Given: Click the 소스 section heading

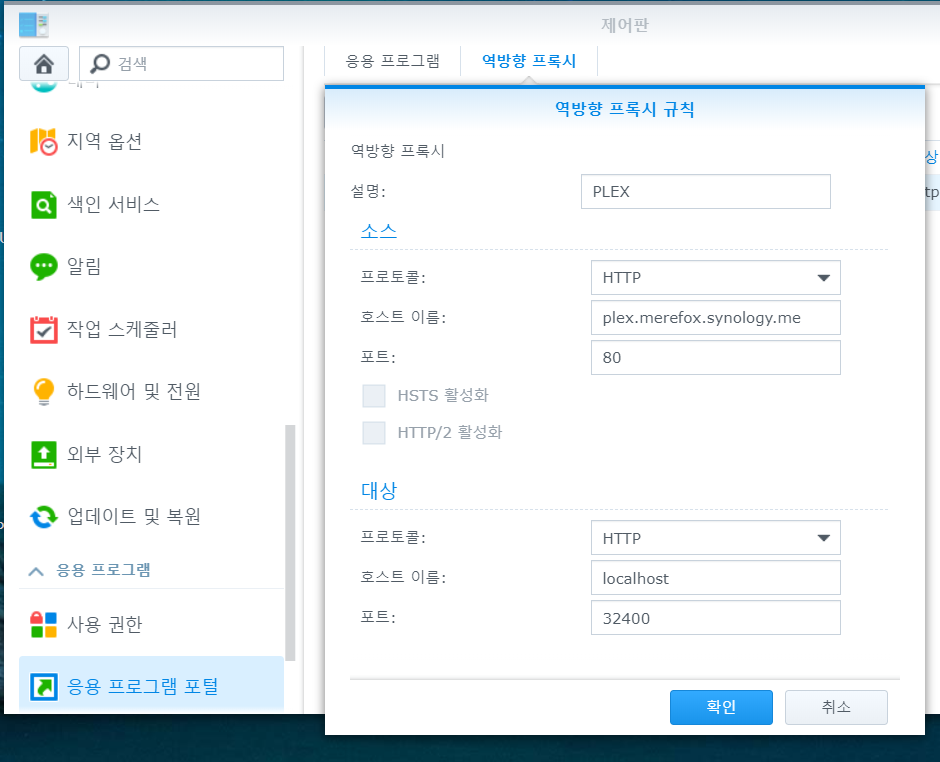Looking at the screenshot, I should point(379,231).
